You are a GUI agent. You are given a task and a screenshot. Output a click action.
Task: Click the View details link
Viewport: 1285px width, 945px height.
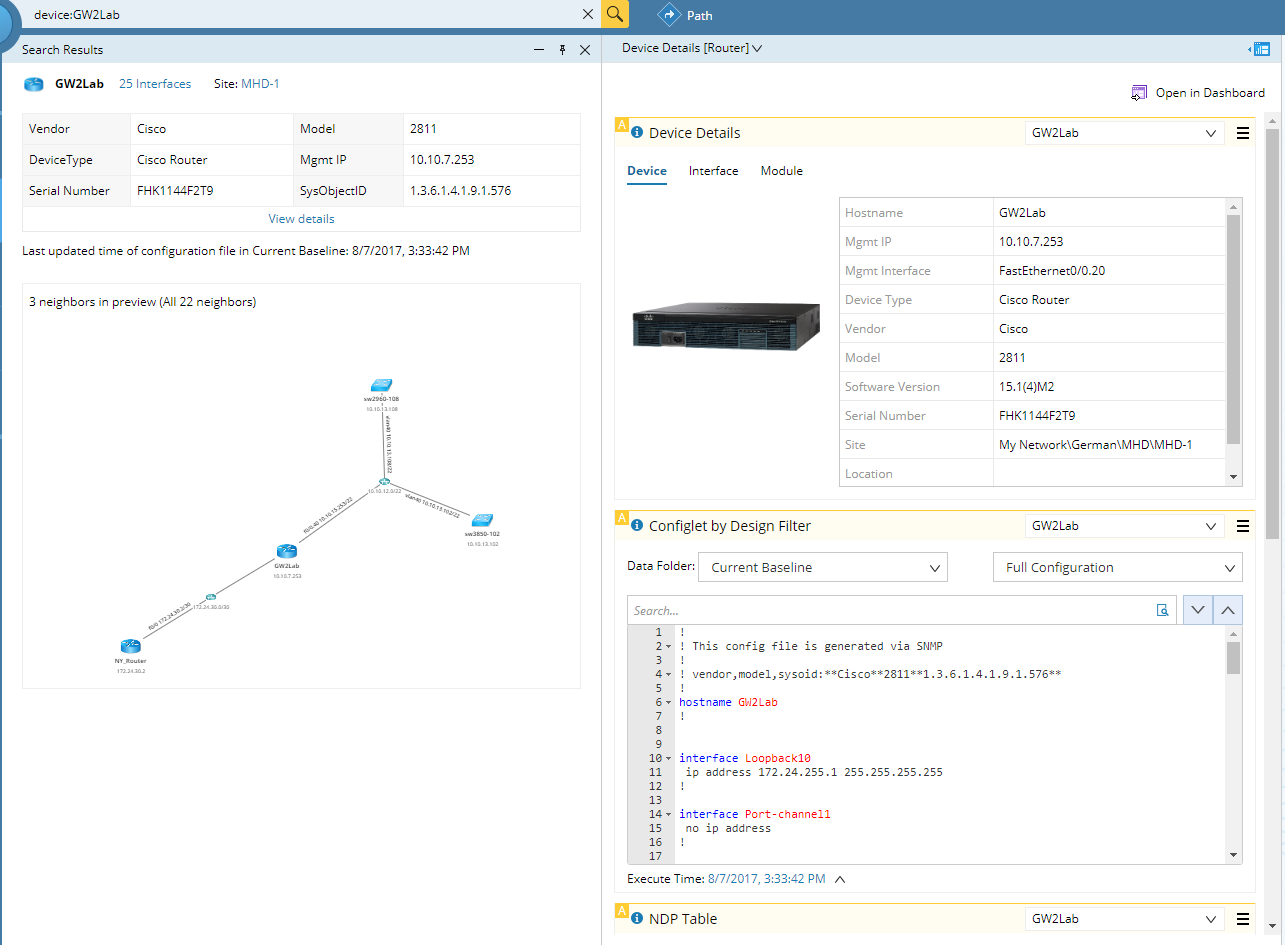[x=301, y=219]
